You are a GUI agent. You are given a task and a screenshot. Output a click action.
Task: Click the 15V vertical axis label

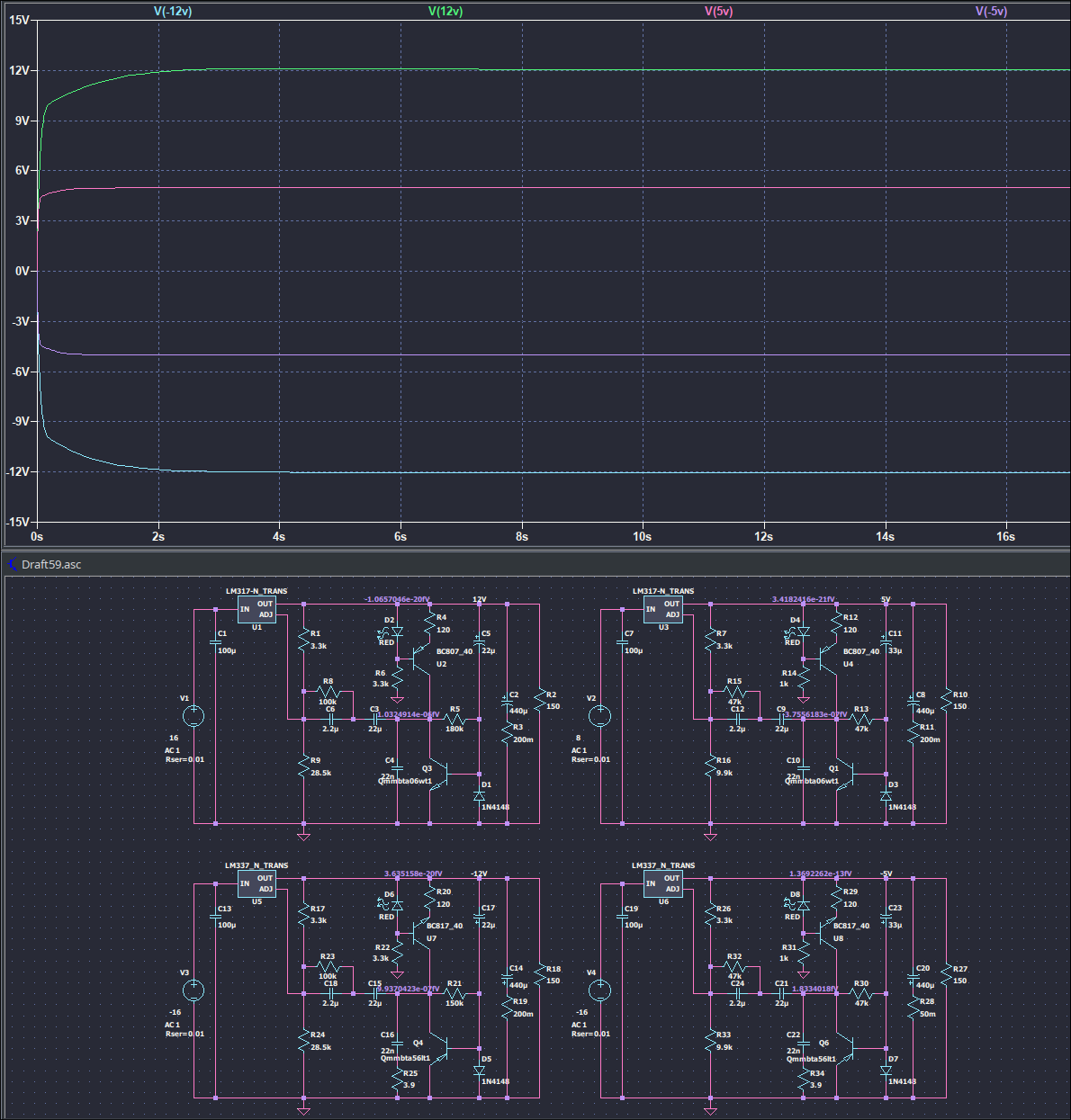click(19, 20)
